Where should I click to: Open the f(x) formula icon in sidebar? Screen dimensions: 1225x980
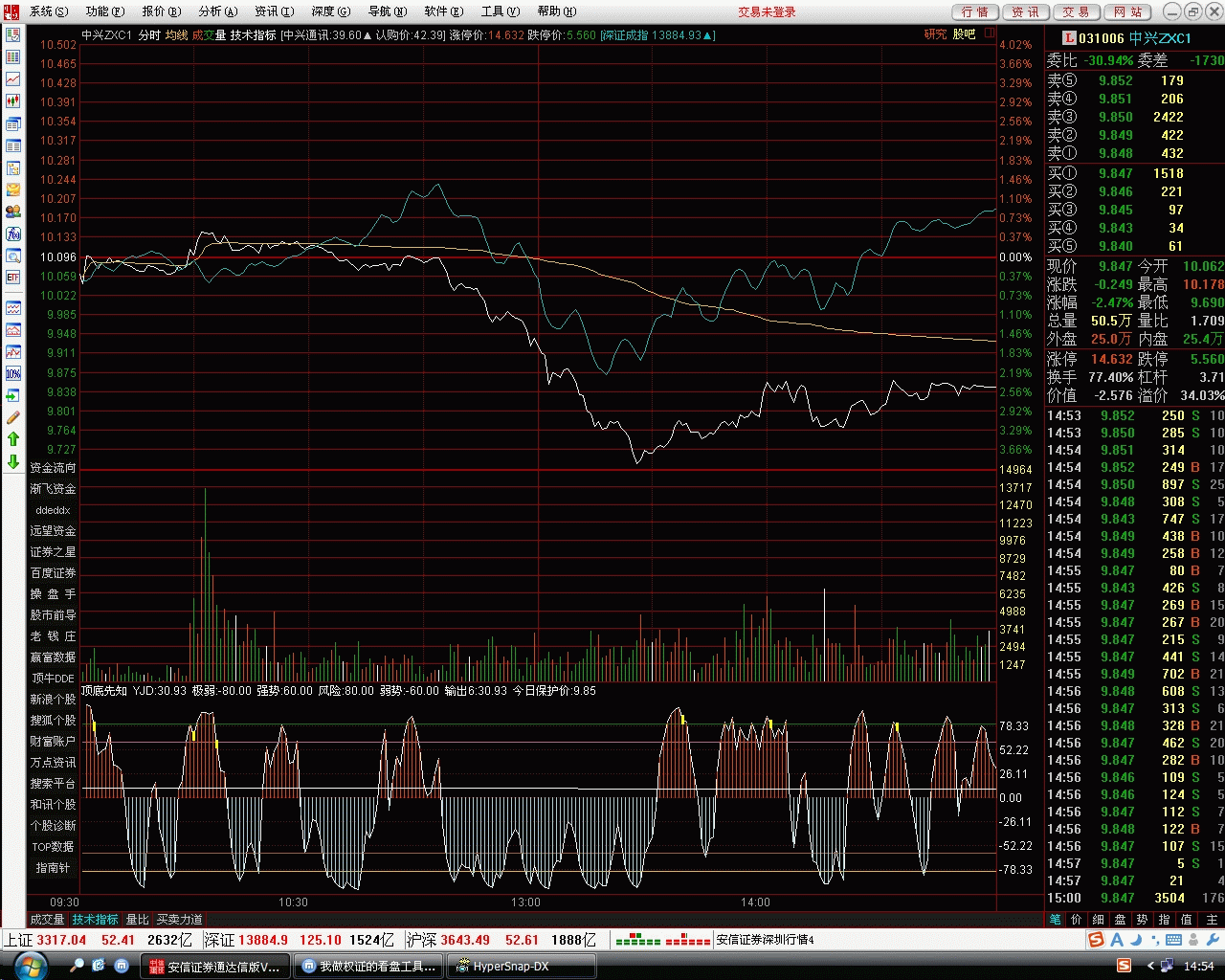13,234
